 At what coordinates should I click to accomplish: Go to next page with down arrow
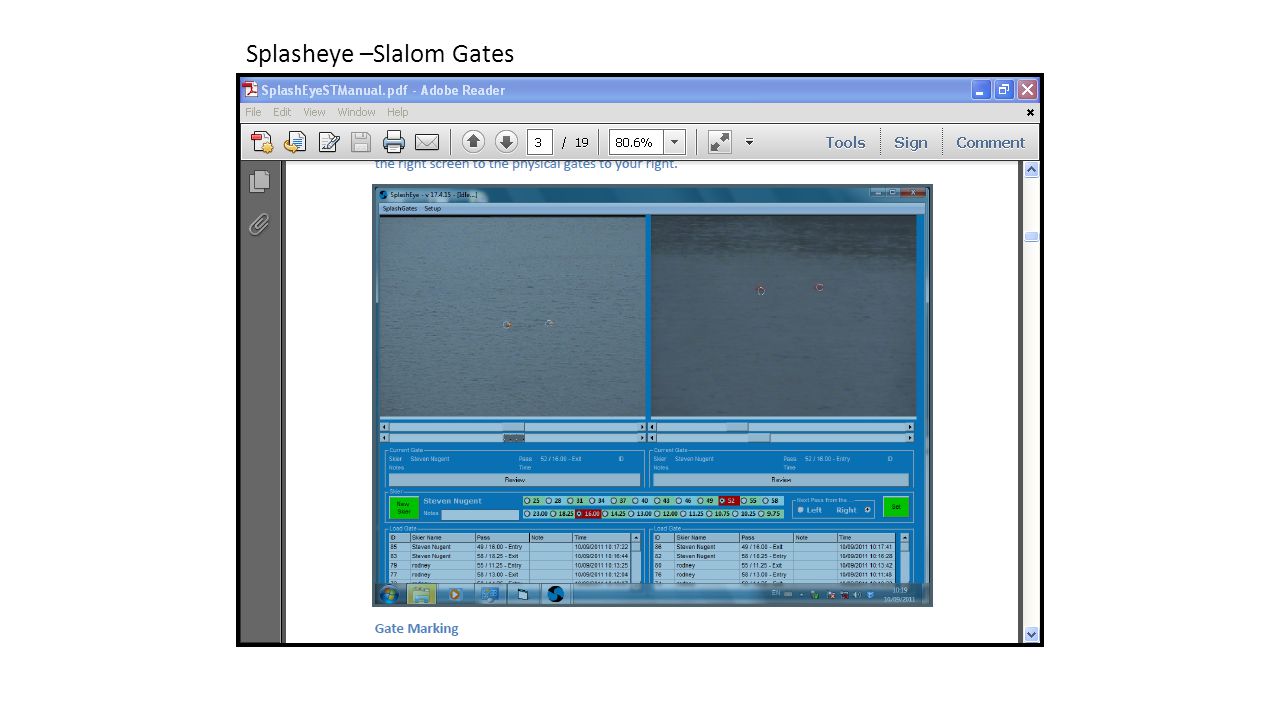506,142
